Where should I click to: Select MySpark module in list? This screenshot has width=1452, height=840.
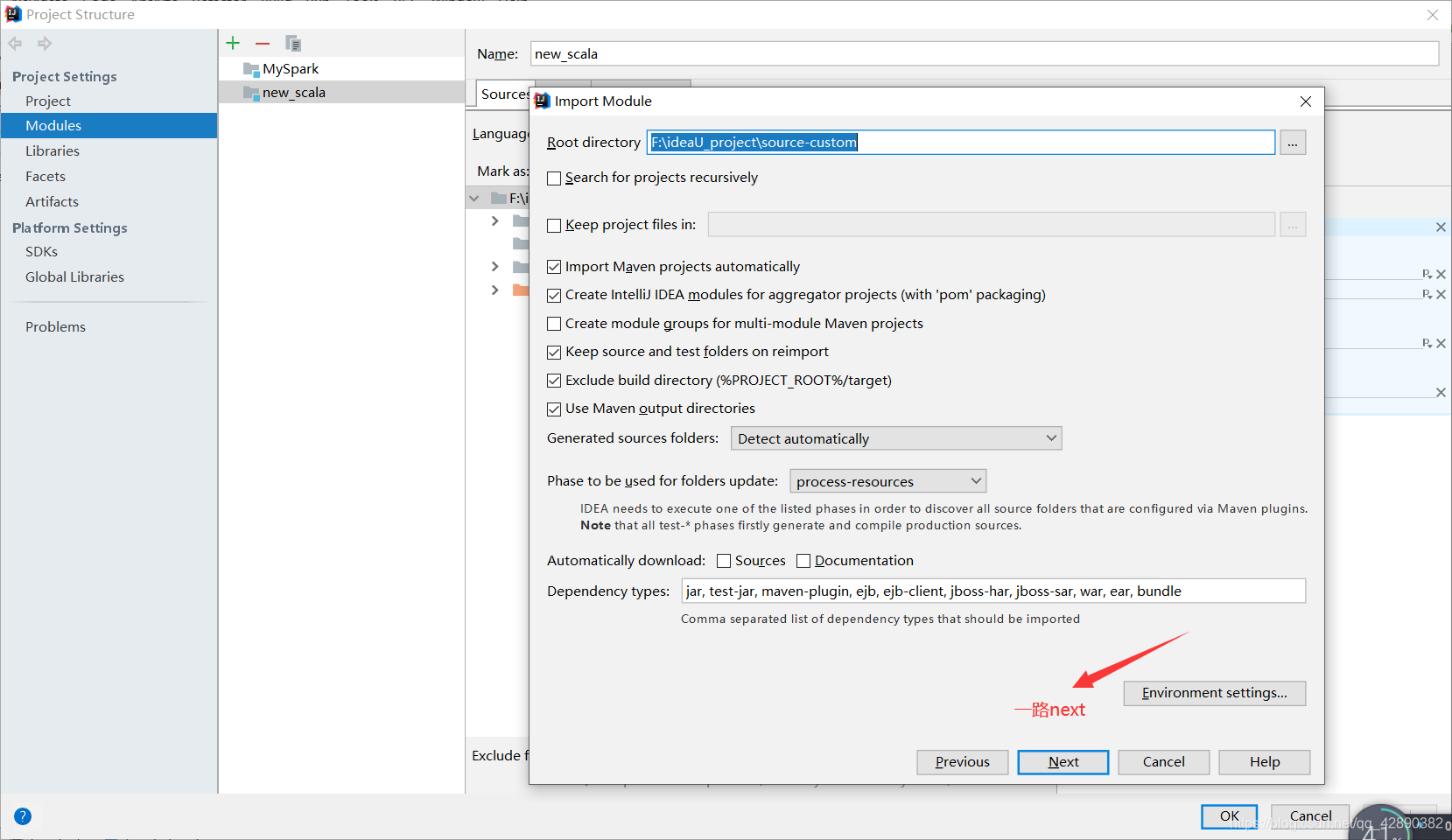(341, 69)
